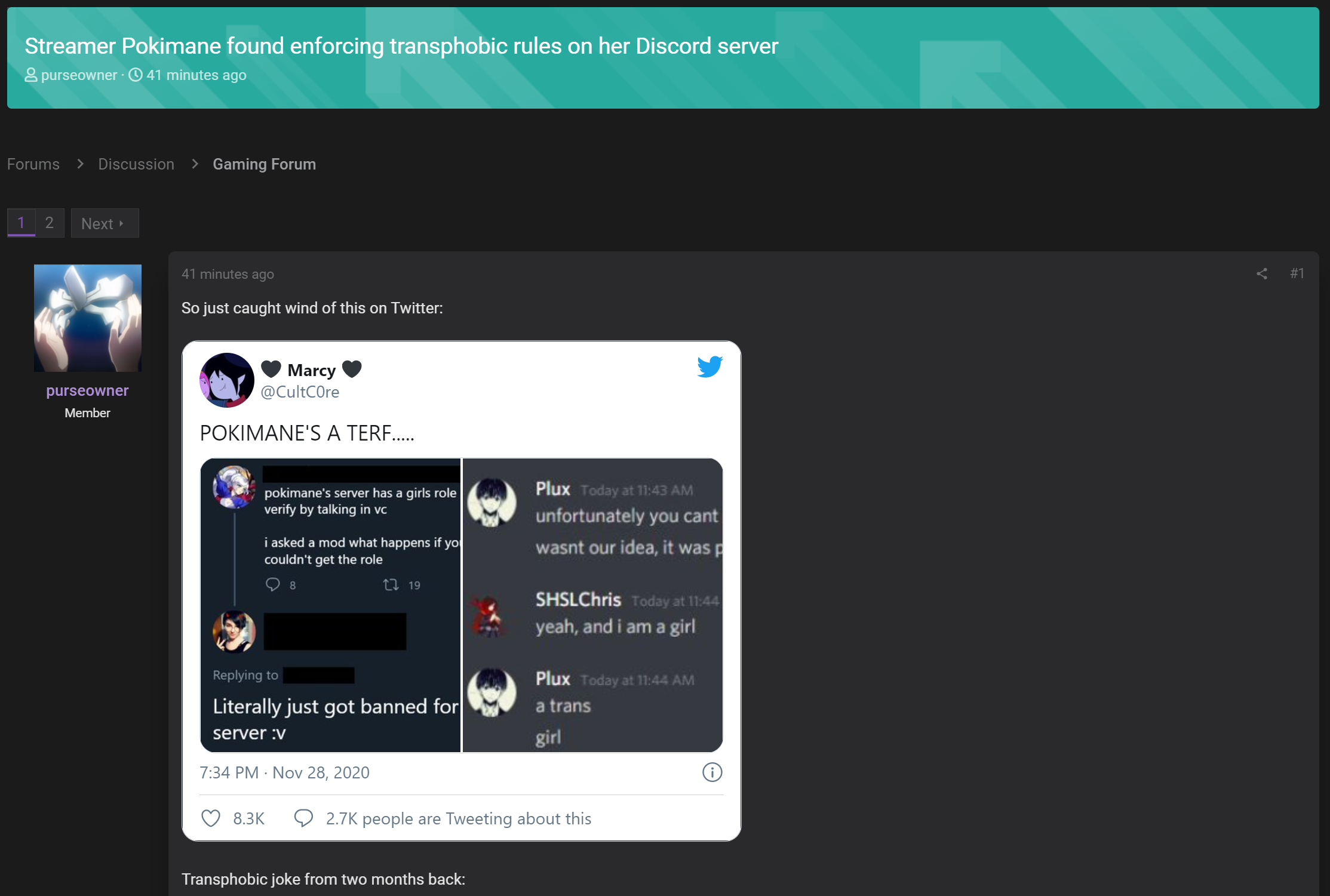
Task: Click Marcy's tweet profile avatar
Action: (x=227, y=380)
